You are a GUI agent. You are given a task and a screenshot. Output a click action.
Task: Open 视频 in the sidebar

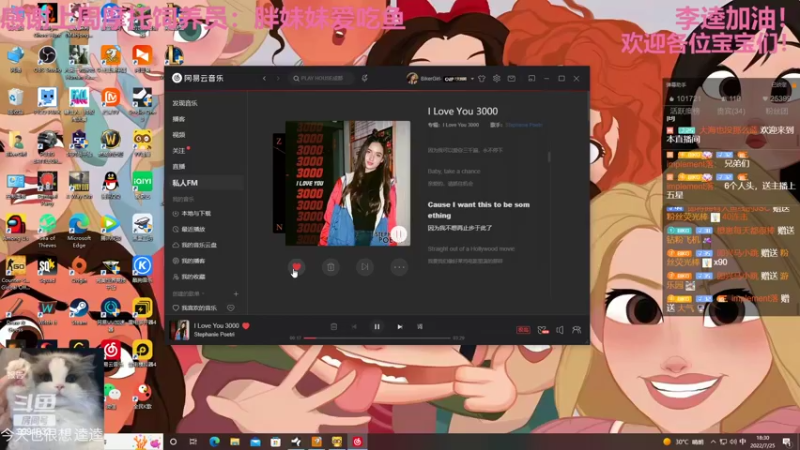(179, 135)
